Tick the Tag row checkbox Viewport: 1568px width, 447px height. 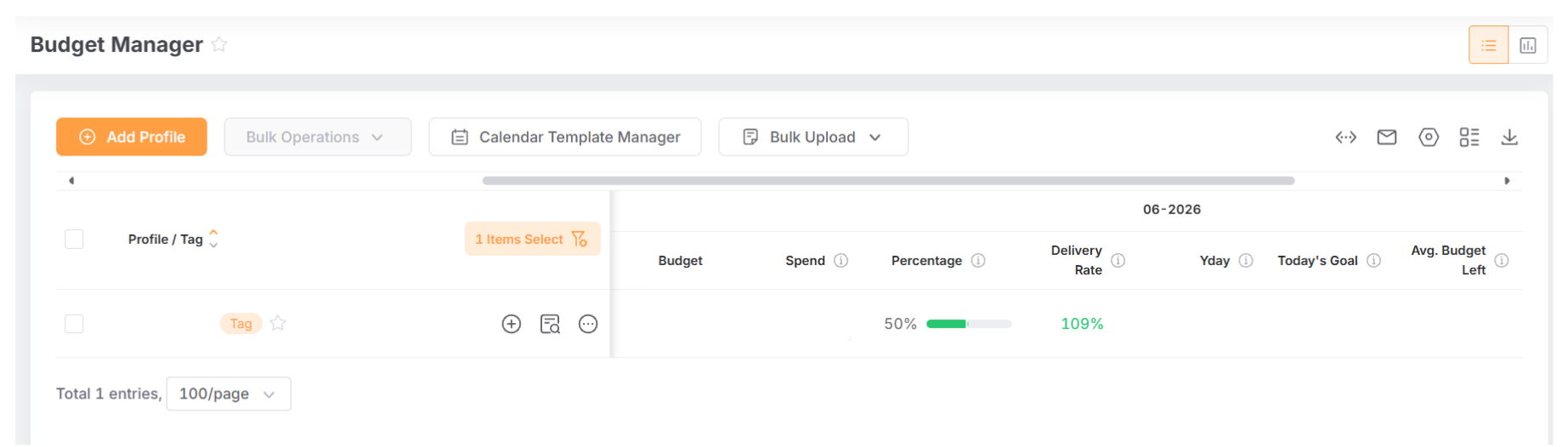pos(74,324)
